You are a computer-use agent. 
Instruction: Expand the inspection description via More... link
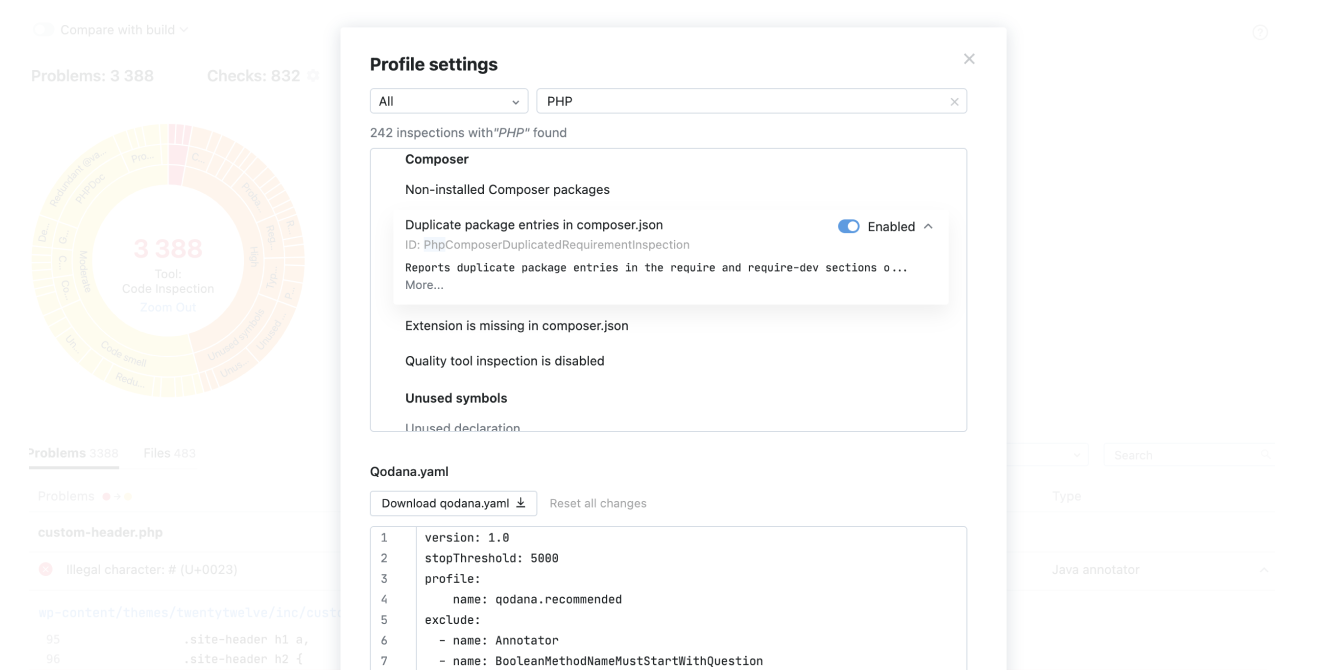423,284
